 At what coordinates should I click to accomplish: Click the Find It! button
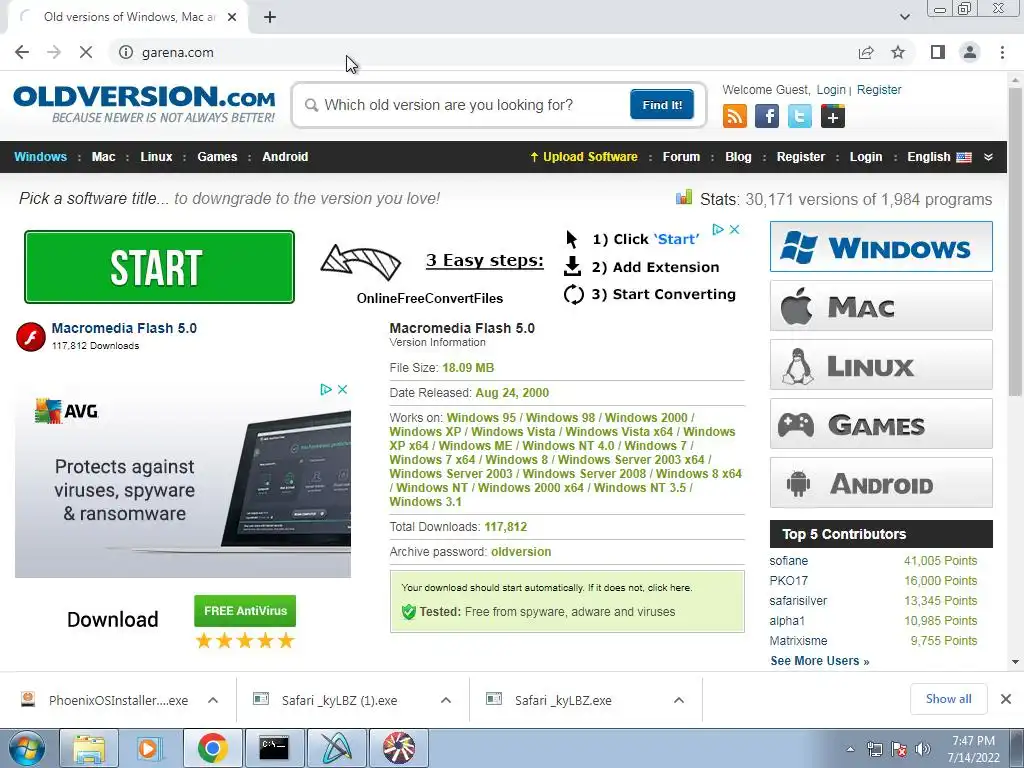[662, 104]
